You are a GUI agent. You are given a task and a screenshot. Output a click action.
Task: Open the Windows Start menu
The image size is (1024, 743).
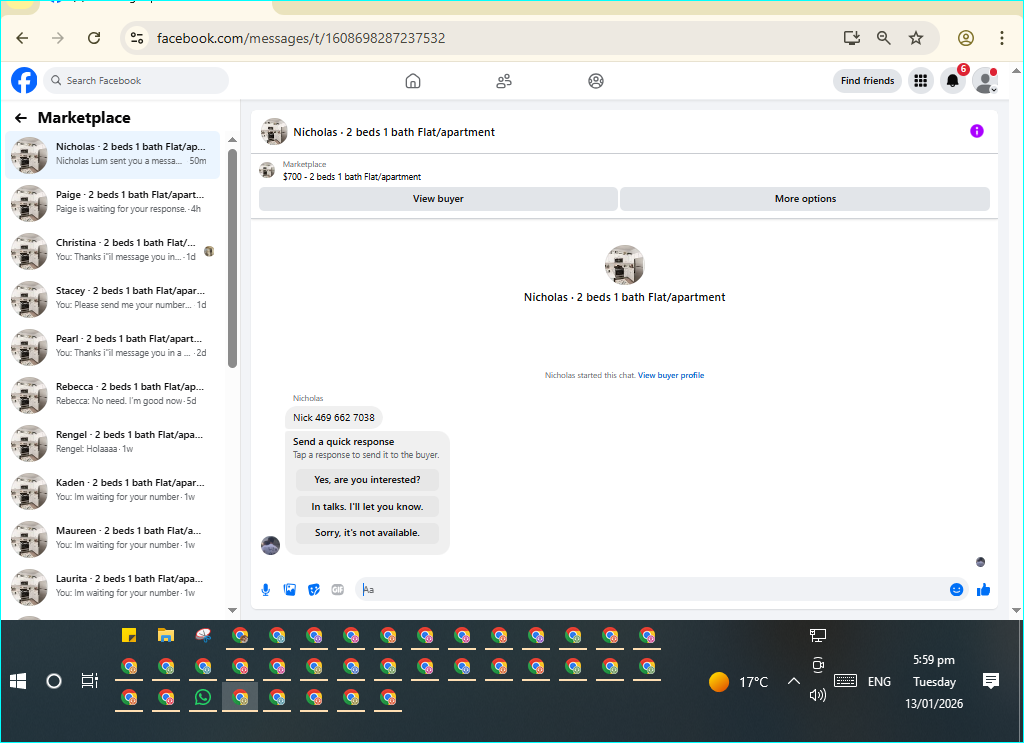click(18, 682)
